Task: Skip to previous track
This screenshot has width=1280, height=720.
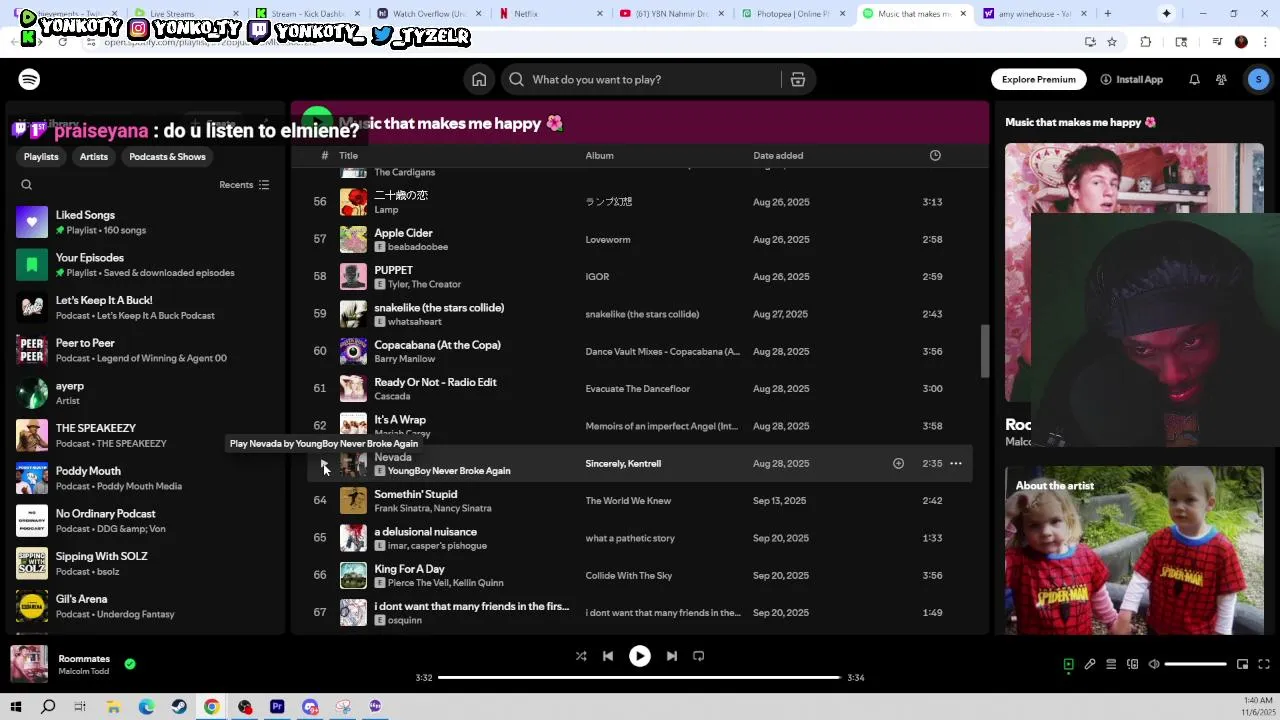Action: tap(607, 656)
